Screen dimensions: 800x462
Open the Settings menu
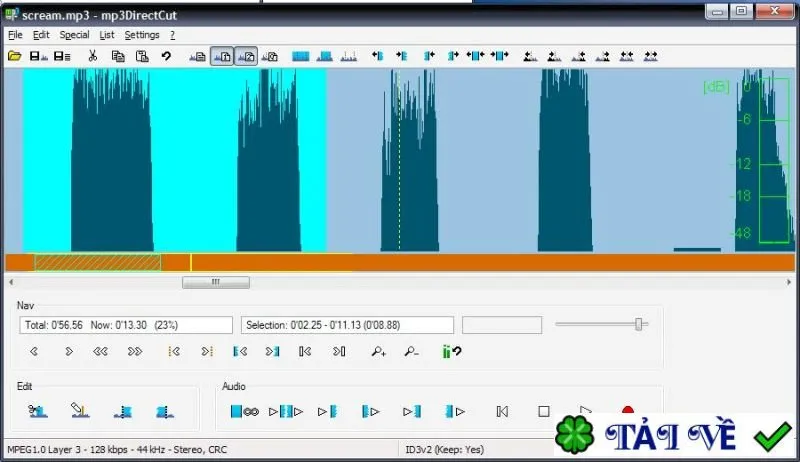(142, 35)
